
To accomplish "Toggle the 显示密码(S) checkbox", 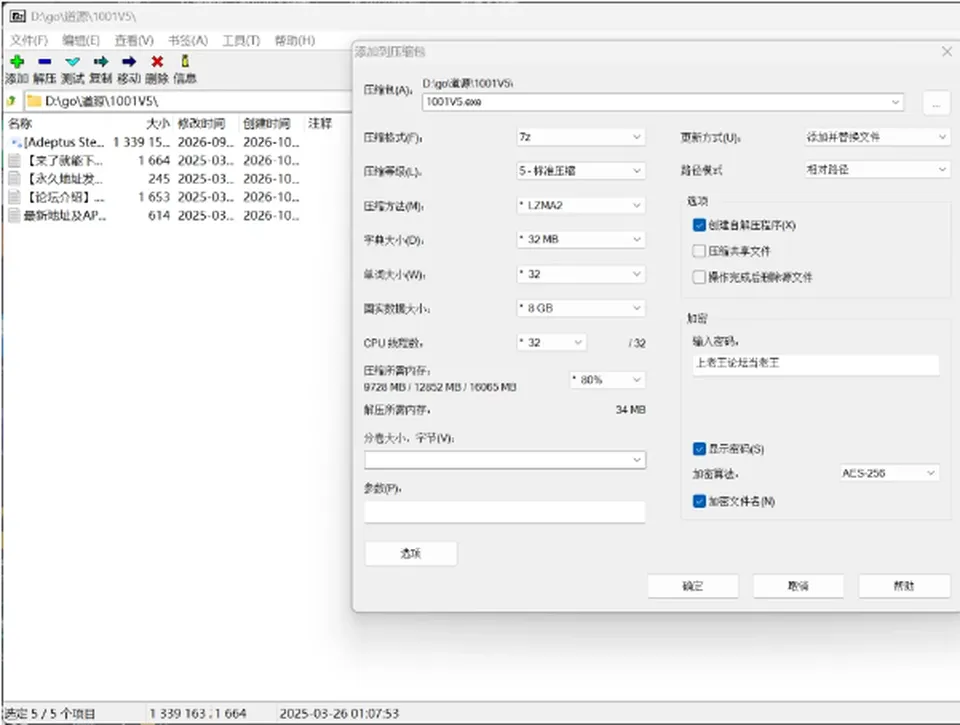I will [x=699, y=449].
